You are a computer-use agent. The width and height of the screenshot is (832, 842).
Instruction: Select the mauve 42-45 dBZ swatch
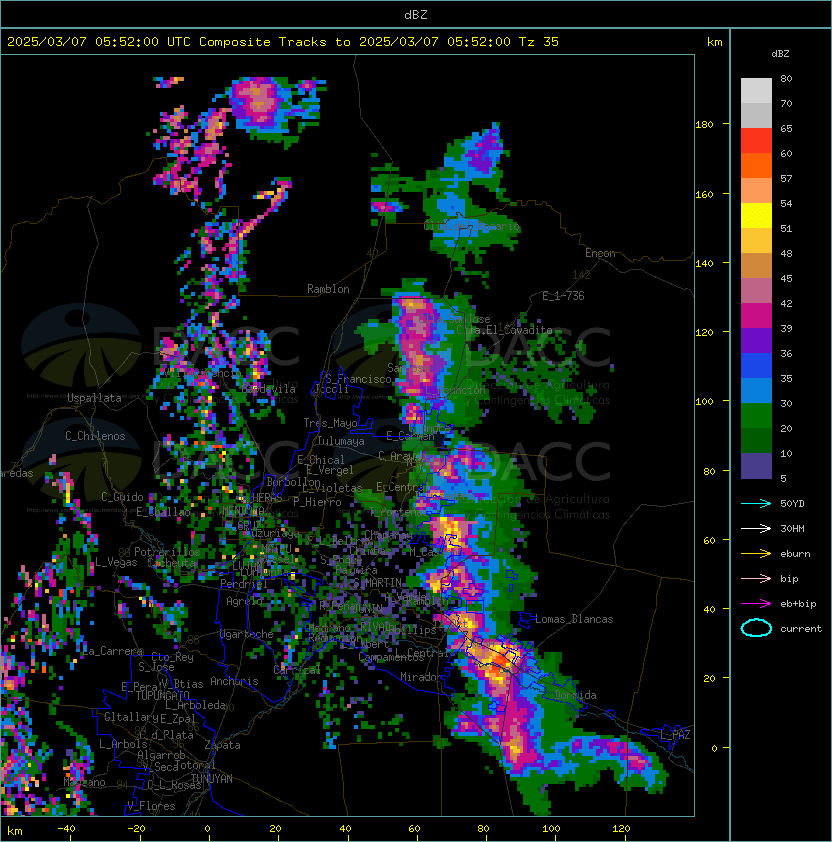click(756, 291)
